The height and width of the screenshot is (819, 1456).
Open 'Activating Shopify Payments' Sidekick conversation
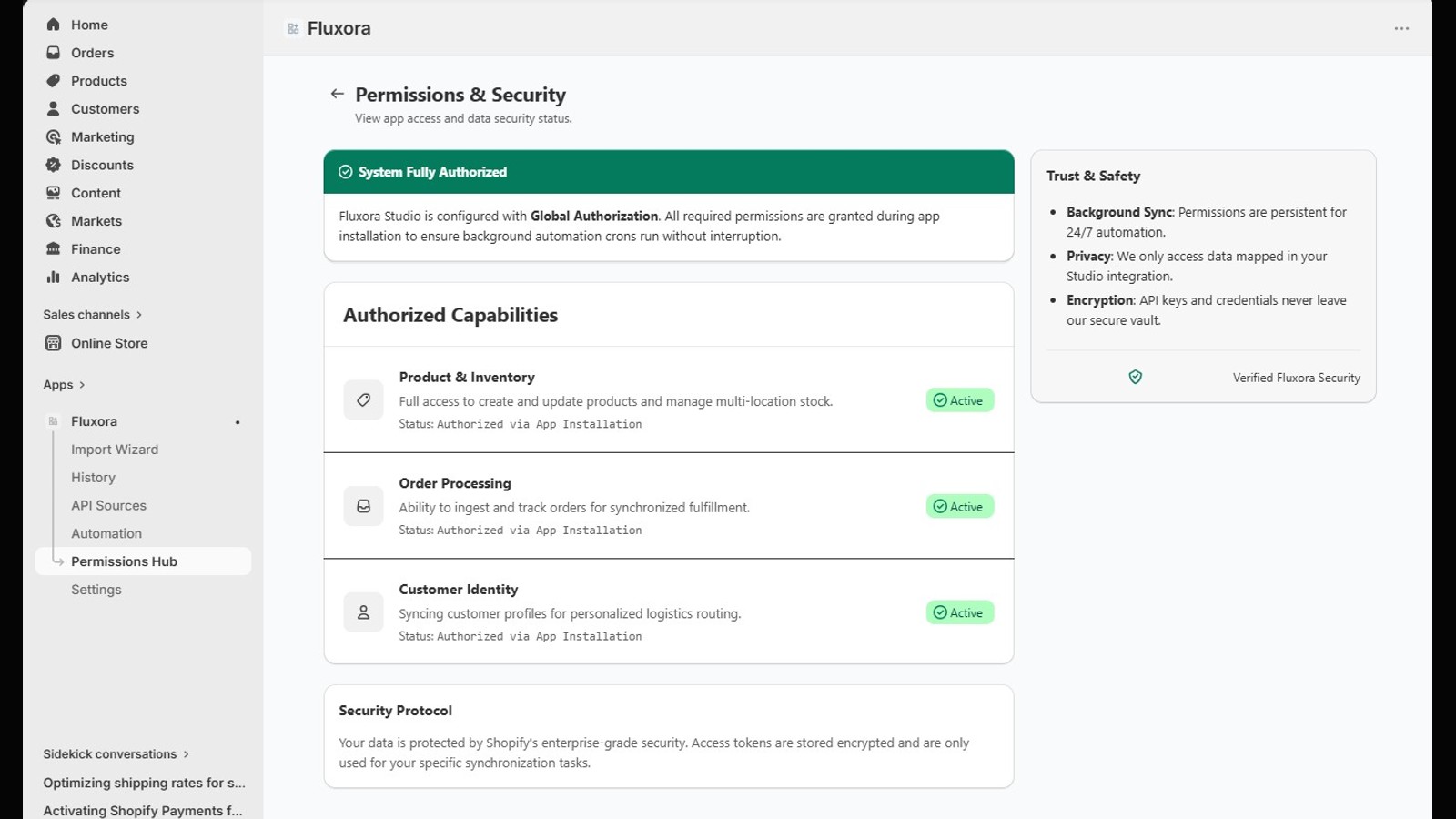pyautogui.click(x=142, y=811)
